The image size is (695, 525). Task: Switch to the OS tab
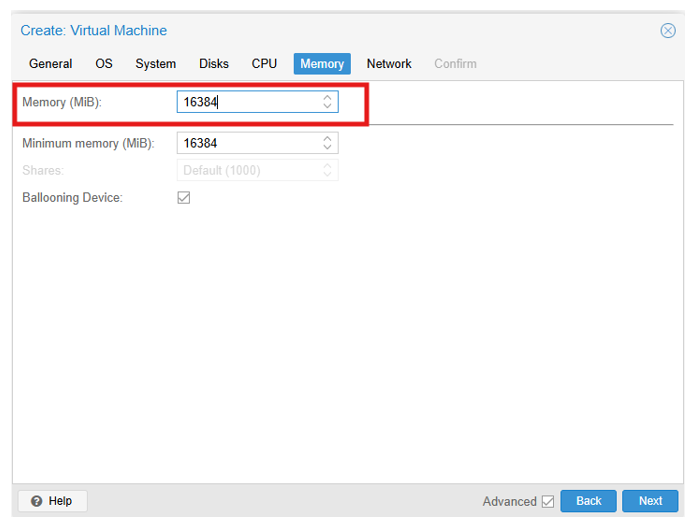tap(104, 64)
